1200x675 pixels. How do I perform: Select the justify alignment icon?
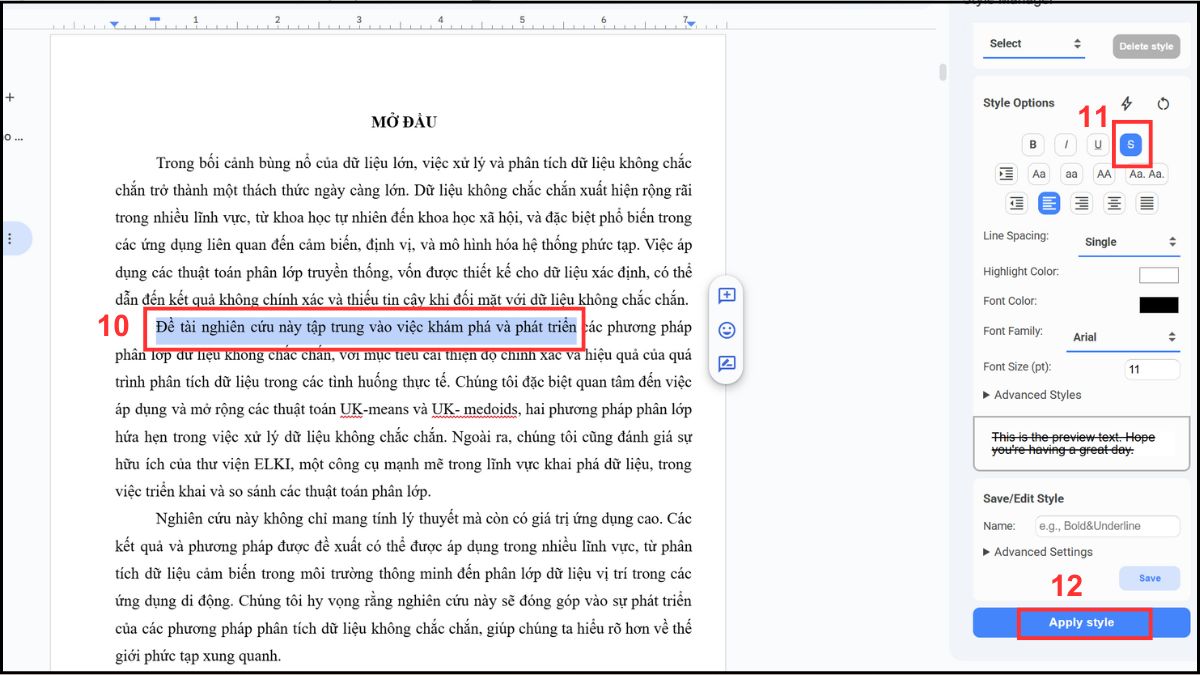click(x=1147, y=203)
